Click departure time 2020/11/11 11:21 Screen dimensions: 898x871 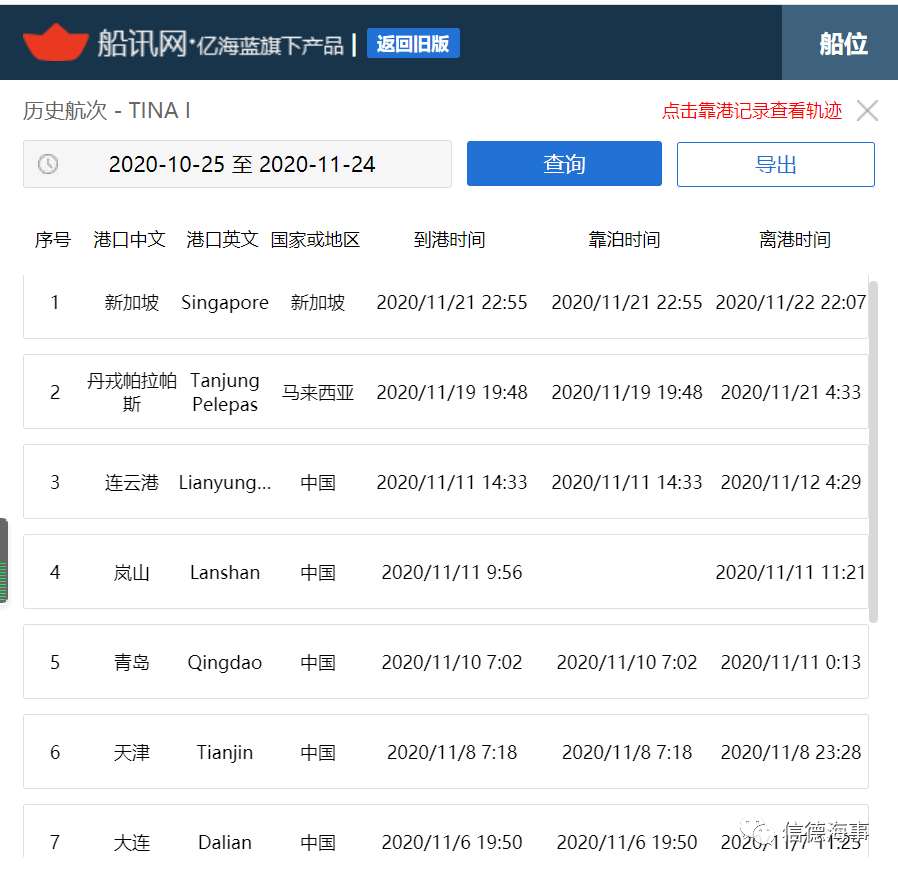pos(791,572)
